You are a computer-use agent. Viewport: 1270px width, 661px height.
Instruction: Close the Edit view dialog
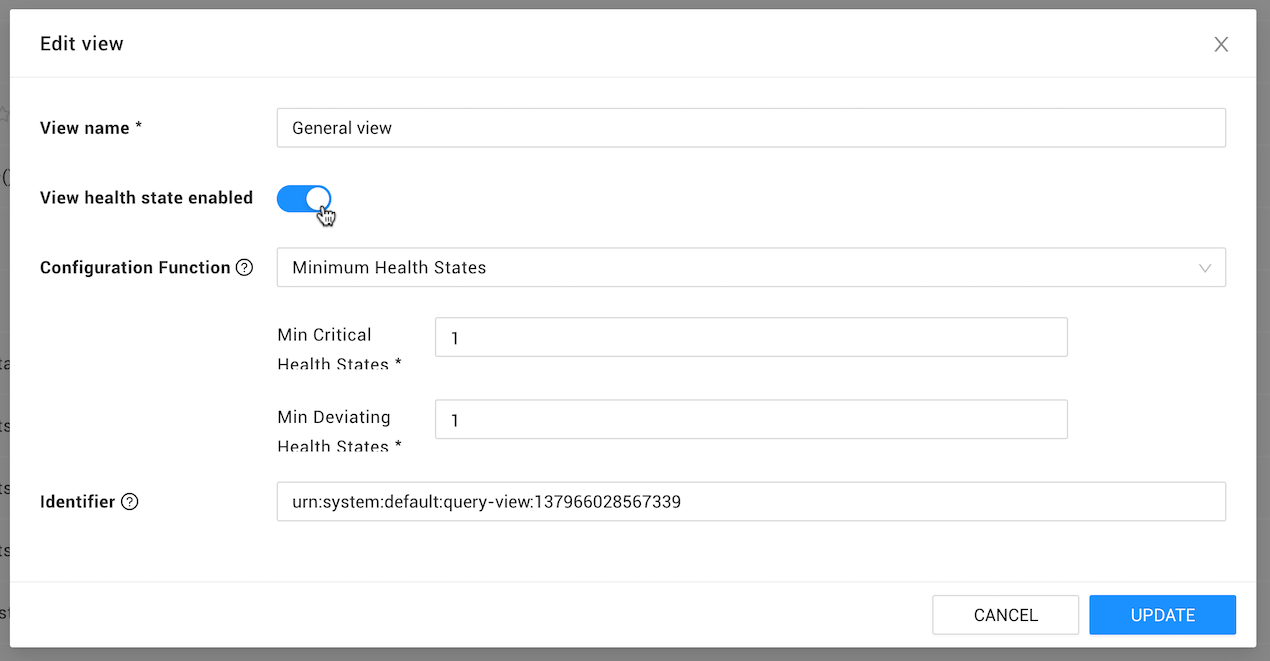click(x=1221, y=44)
